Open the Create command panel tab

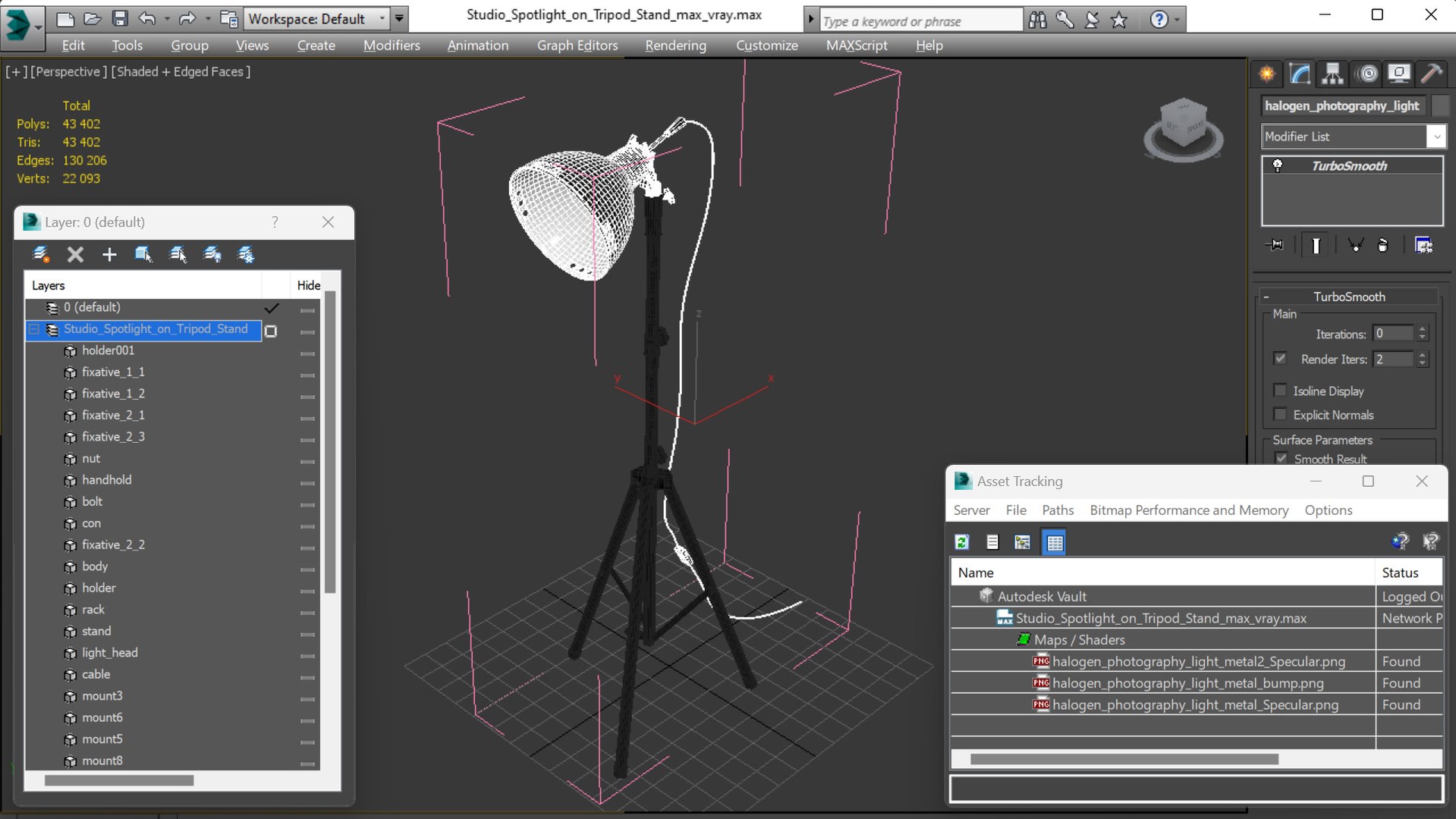[x=1267, y=74]
